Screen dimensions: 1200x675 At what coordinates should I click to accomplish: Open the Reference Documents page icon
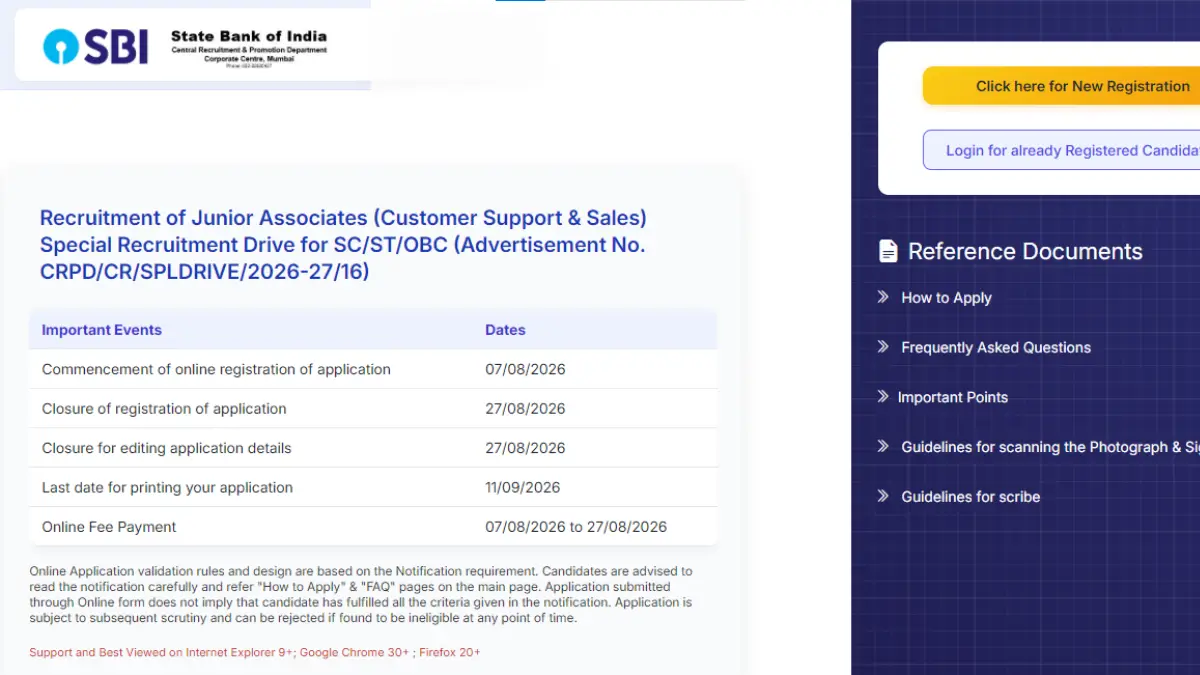coord(888,251)
